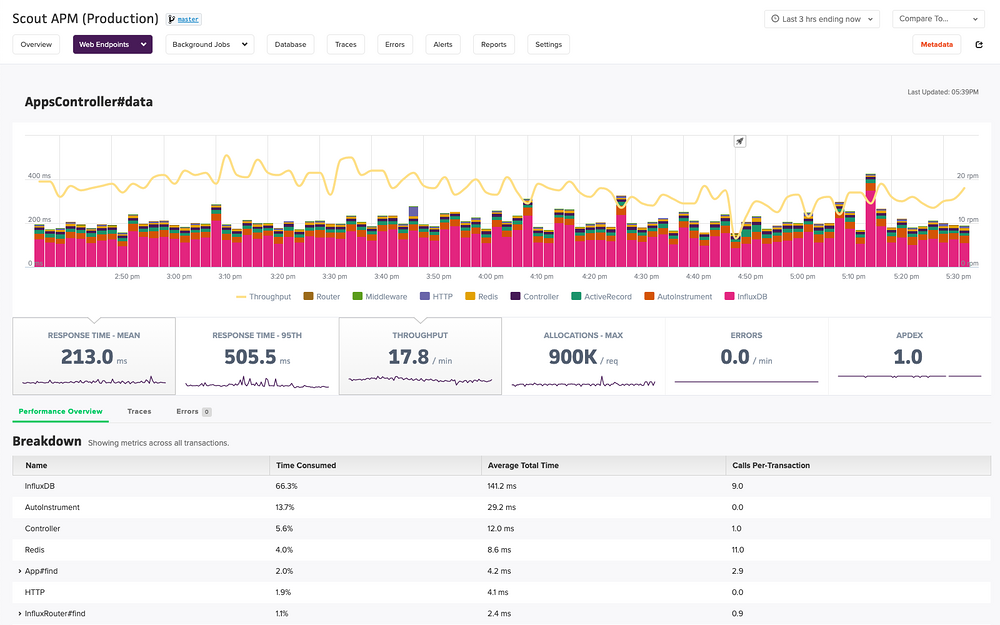This screenshot has width=1000, height=625.
Task: Click the HTTP row name in Breakdown
Action: (x=35, y=592)
